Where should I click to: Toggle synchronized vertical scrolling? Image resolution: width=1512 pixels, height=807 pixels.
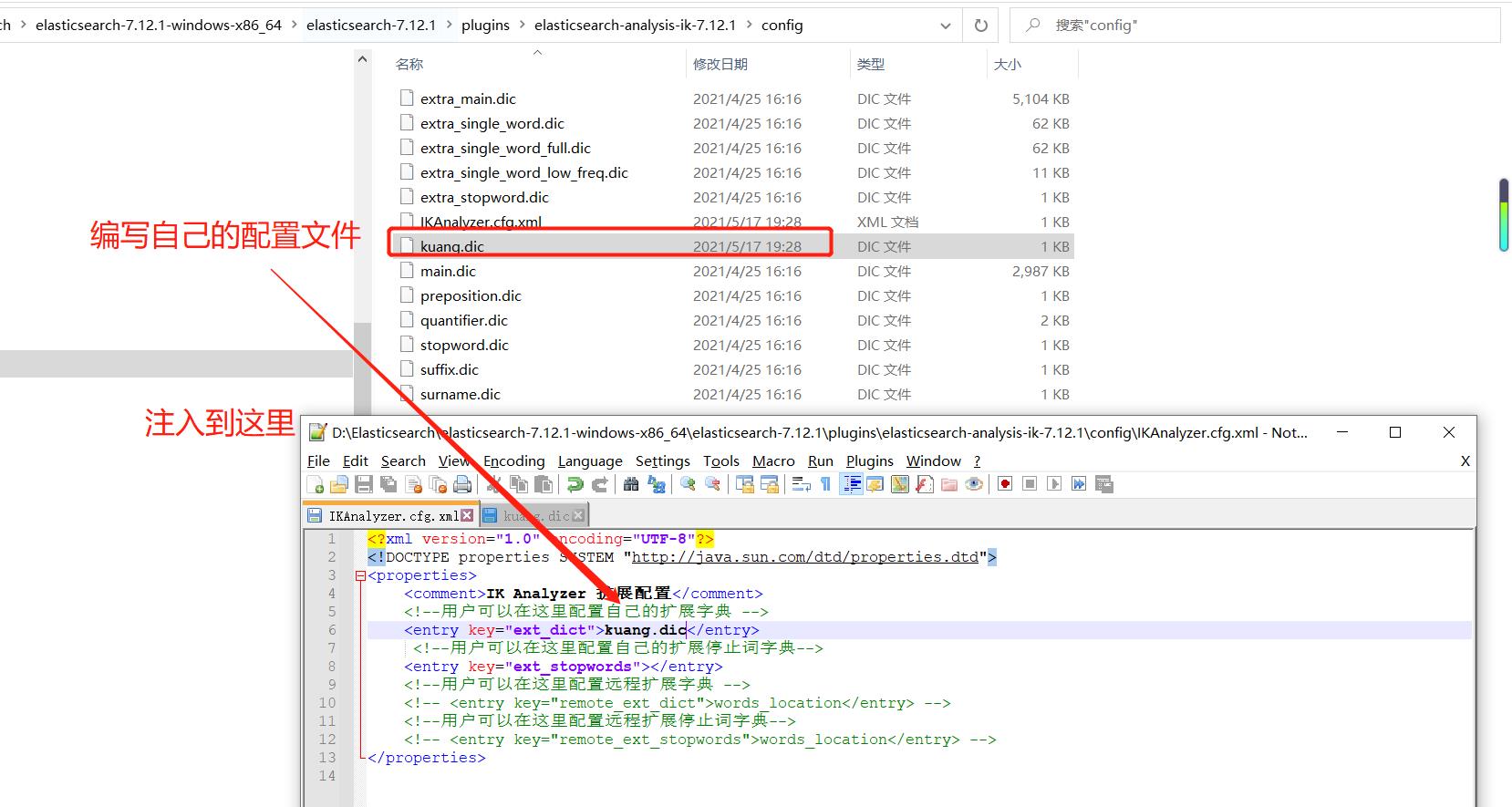pyautogui.click(x=745, y=484)
